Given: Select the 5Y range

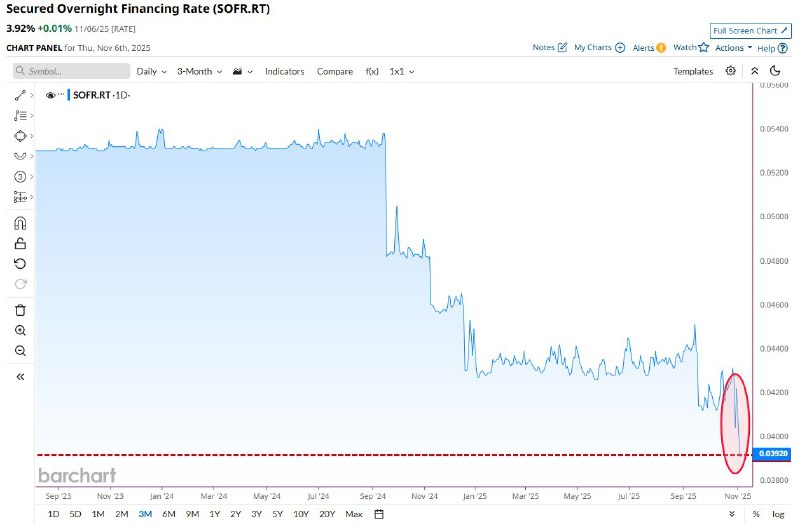Looking at the screenshot, I should click(277, 514).
